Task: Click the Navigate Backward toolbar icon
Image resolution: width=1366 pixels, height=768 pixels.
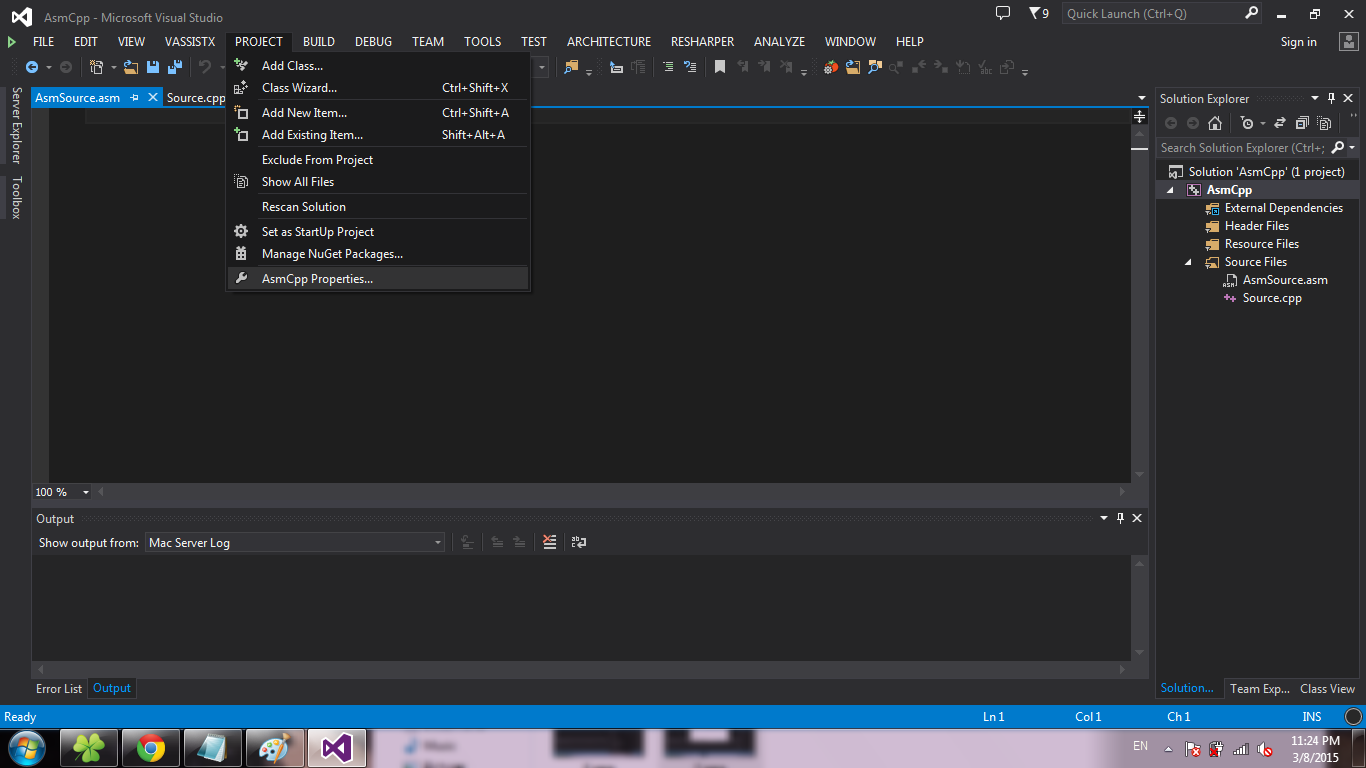Action: tap(32, 67)
